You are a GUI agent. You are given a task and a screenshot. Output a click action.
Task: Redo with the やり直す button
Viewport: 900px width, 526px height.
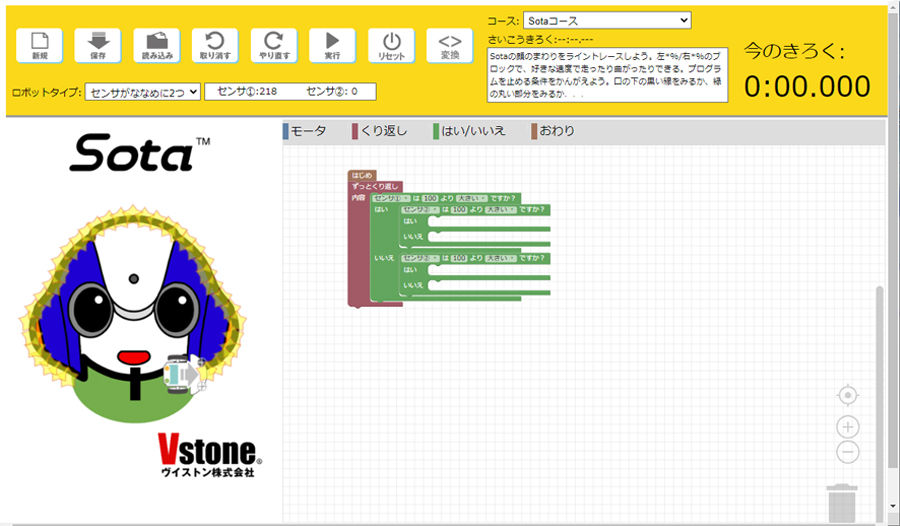tap(274, 45)
